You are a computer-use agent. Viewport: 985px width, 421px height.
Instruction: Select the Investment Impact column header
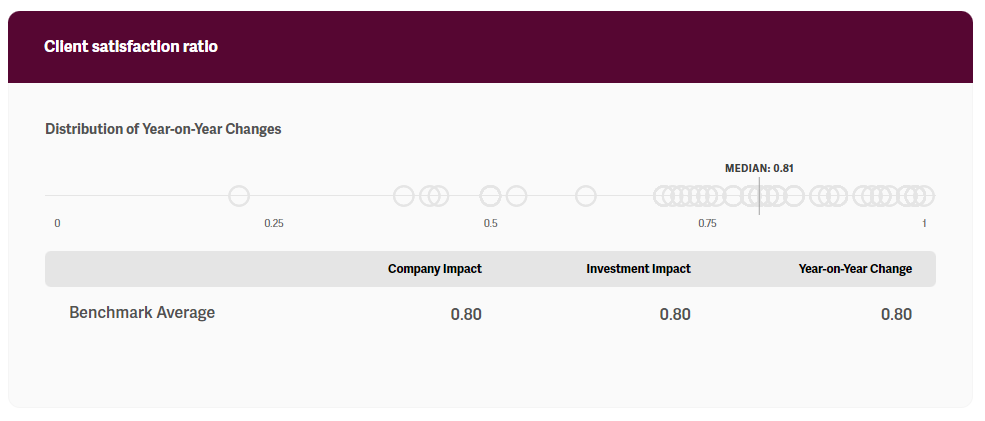point(638,269)
